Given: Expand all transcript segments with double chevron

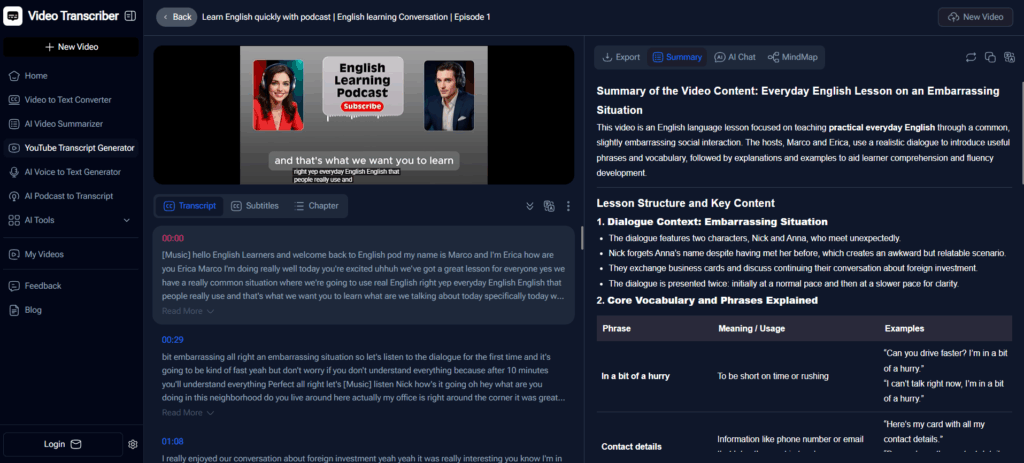Looking at the screenshot, I should click(x=530, y=206).
